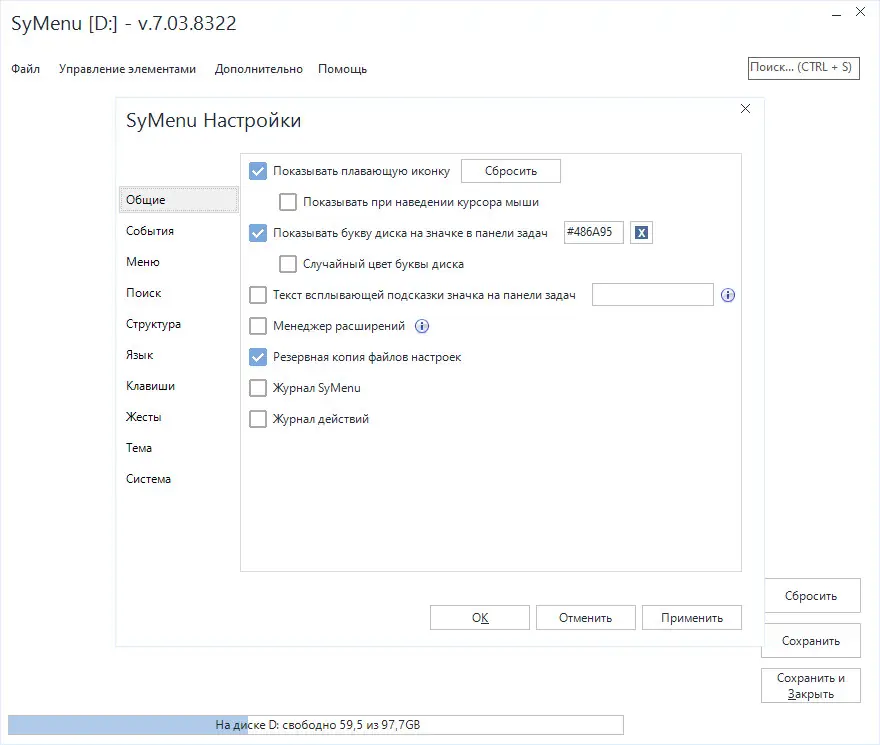The image size is (880, 745).
Task: Enable Менеджер расширений checkbox
Action: [258, 326]
